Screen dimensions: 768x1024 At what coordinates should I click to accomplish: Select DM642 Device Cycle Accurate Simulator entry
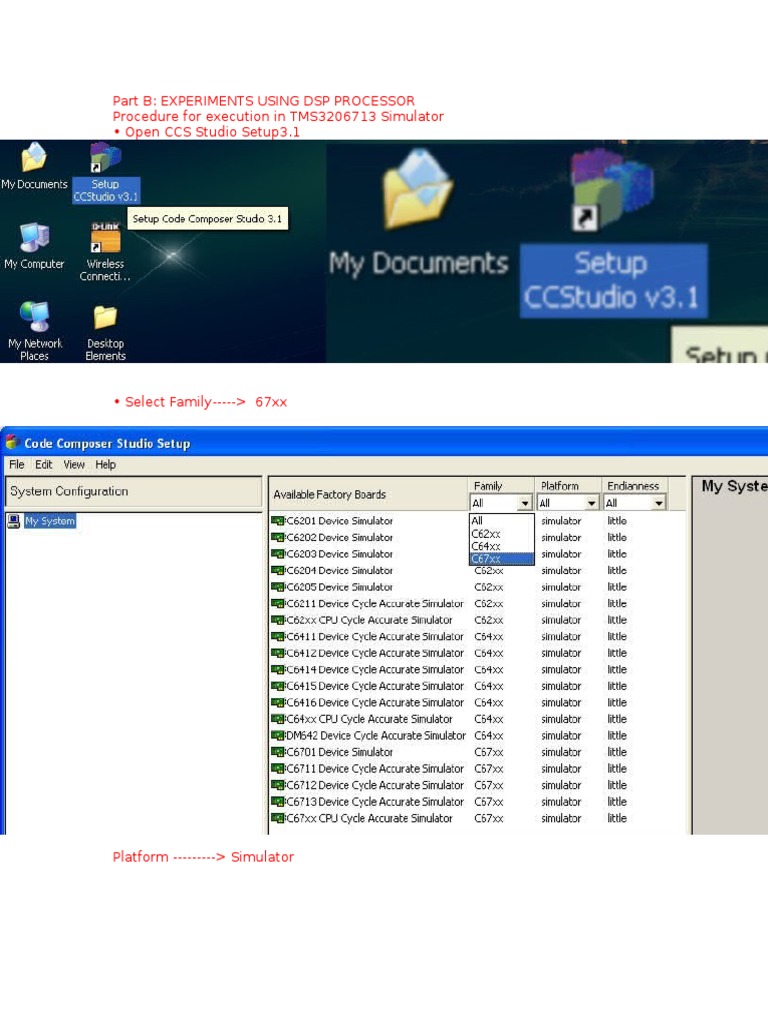375,736
